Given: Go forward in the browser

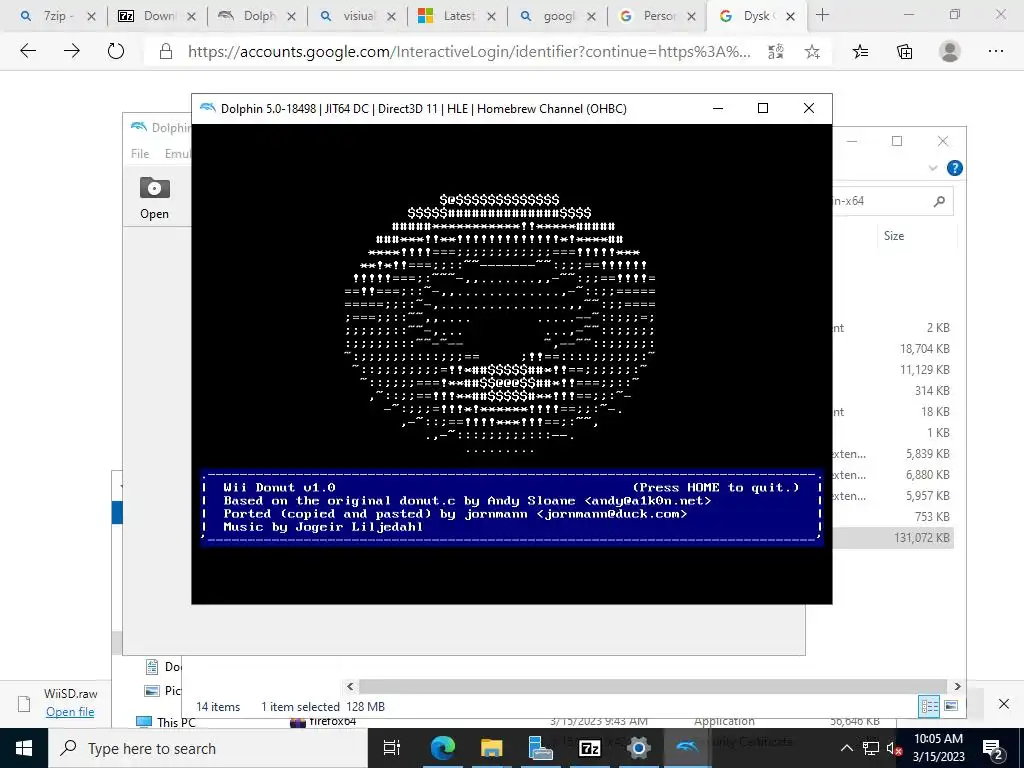Looking at the screenshot, I should 72,51.
